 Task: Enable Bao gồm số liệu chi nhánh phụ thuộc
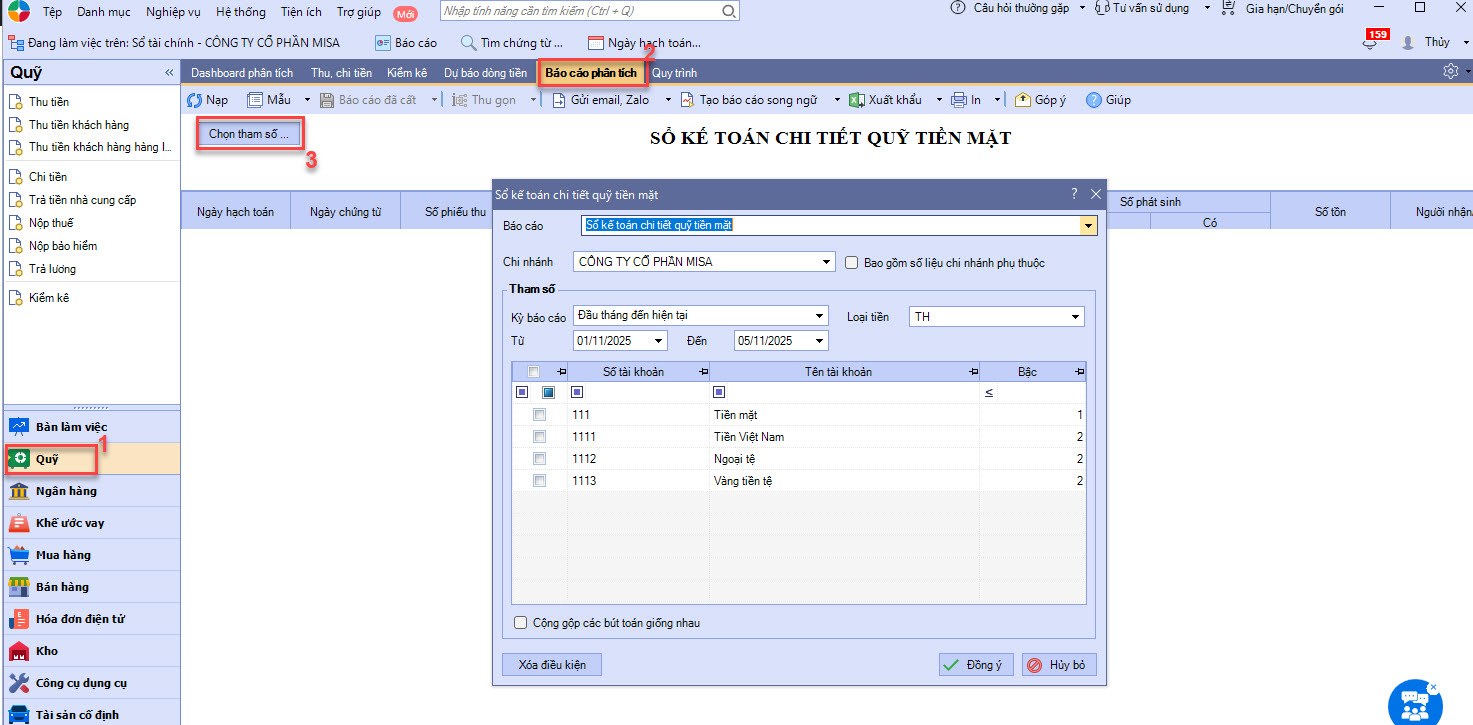click(852, 263)
